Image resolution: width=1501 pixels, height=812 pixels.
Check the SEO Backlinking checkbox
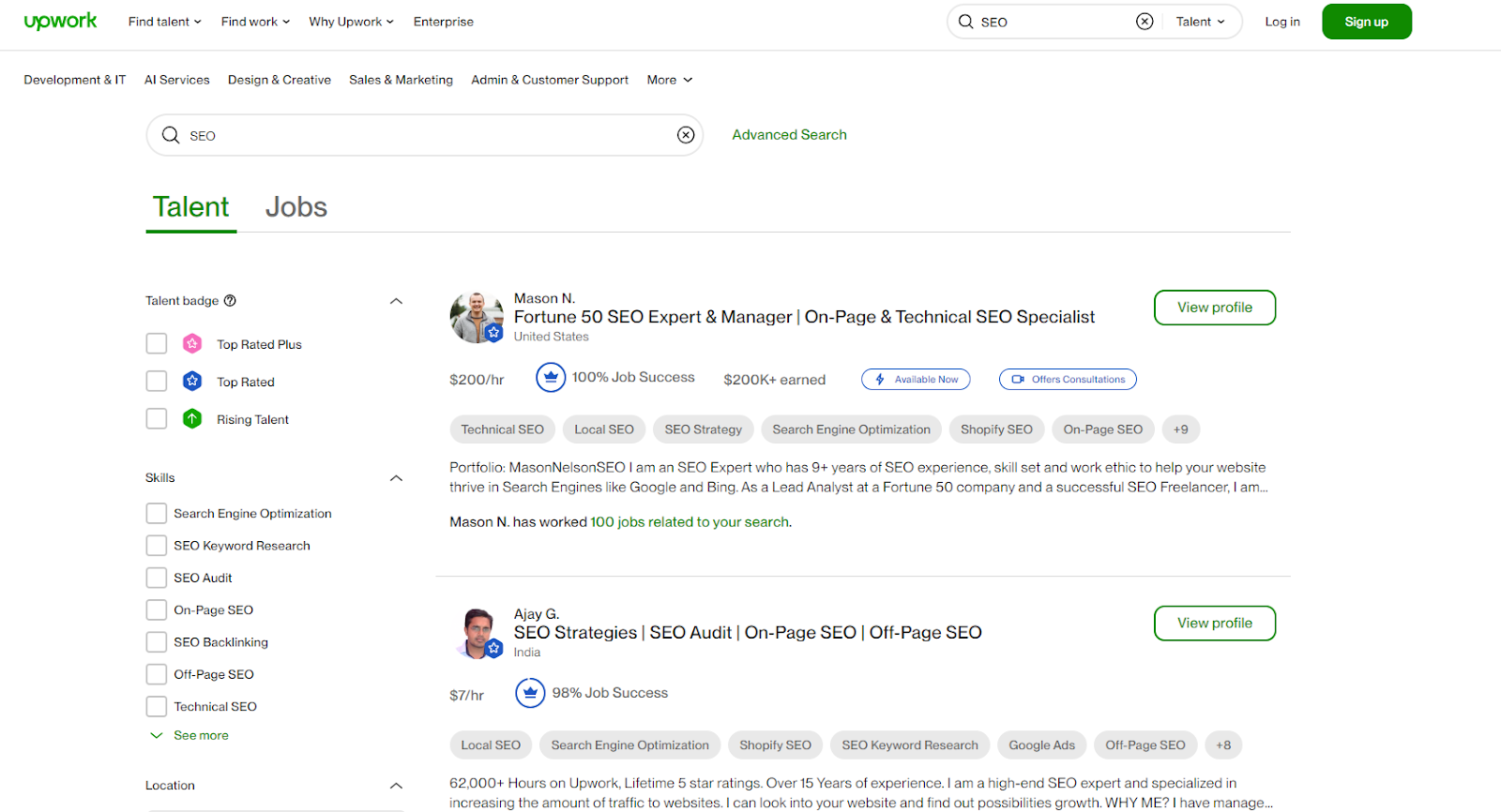(x=157, y=642)
